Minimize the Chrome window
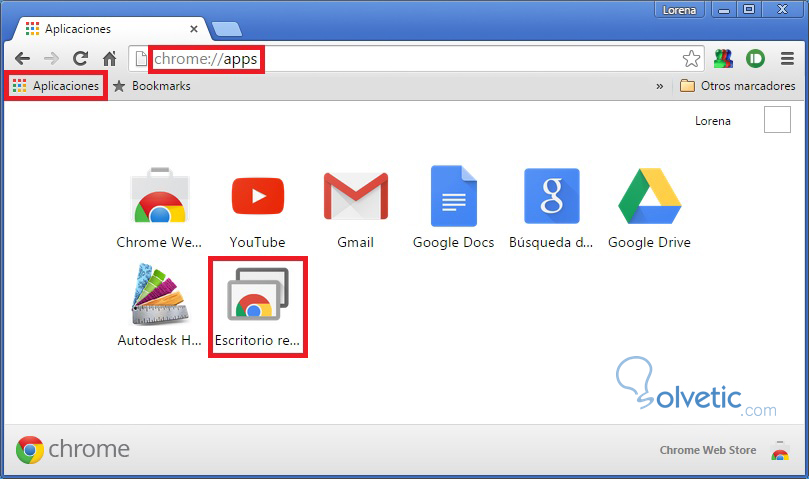This screenshot has width=809, height=479. [x=724, y=10]
